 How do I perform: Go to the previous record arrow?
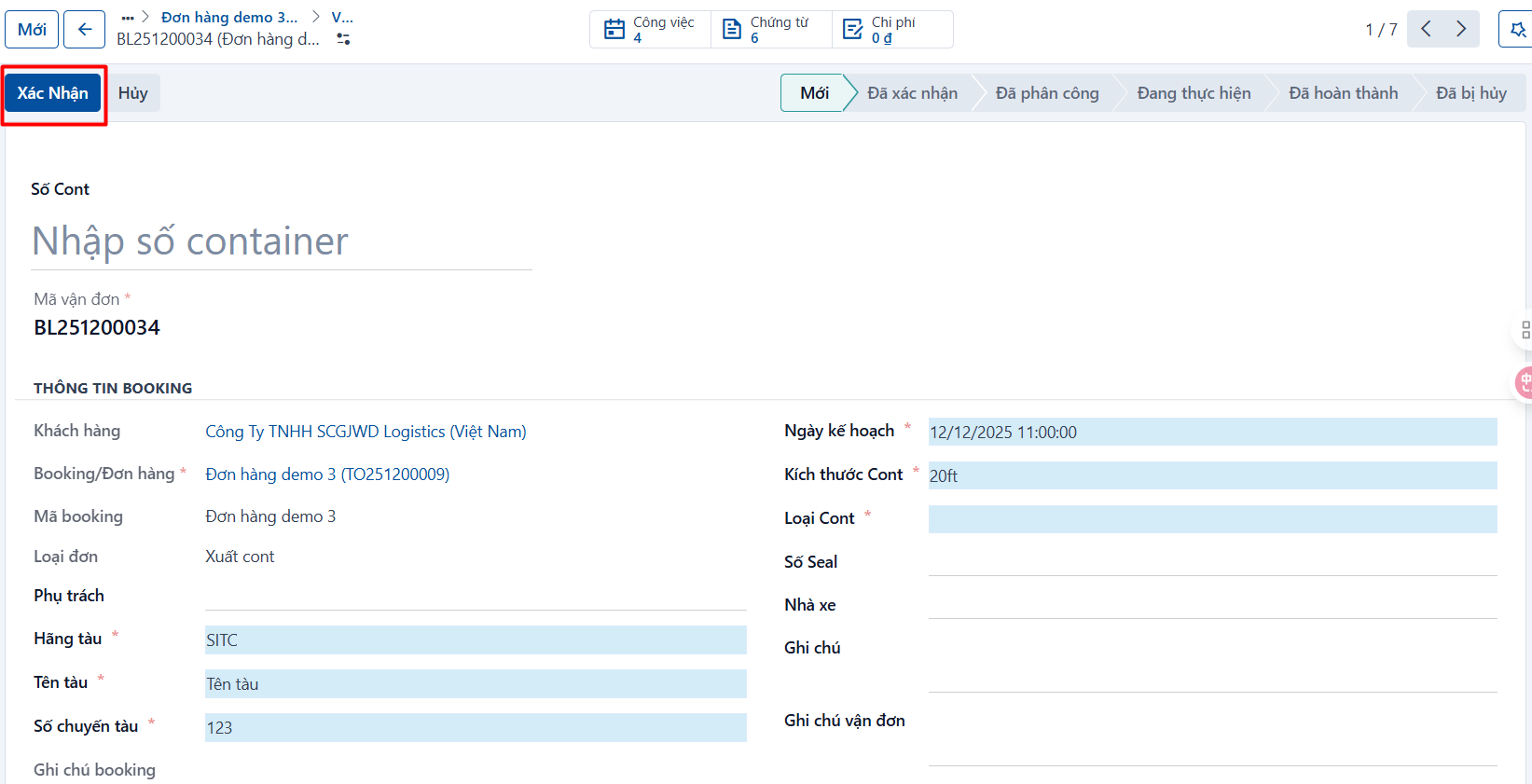tap(1426, 29)
